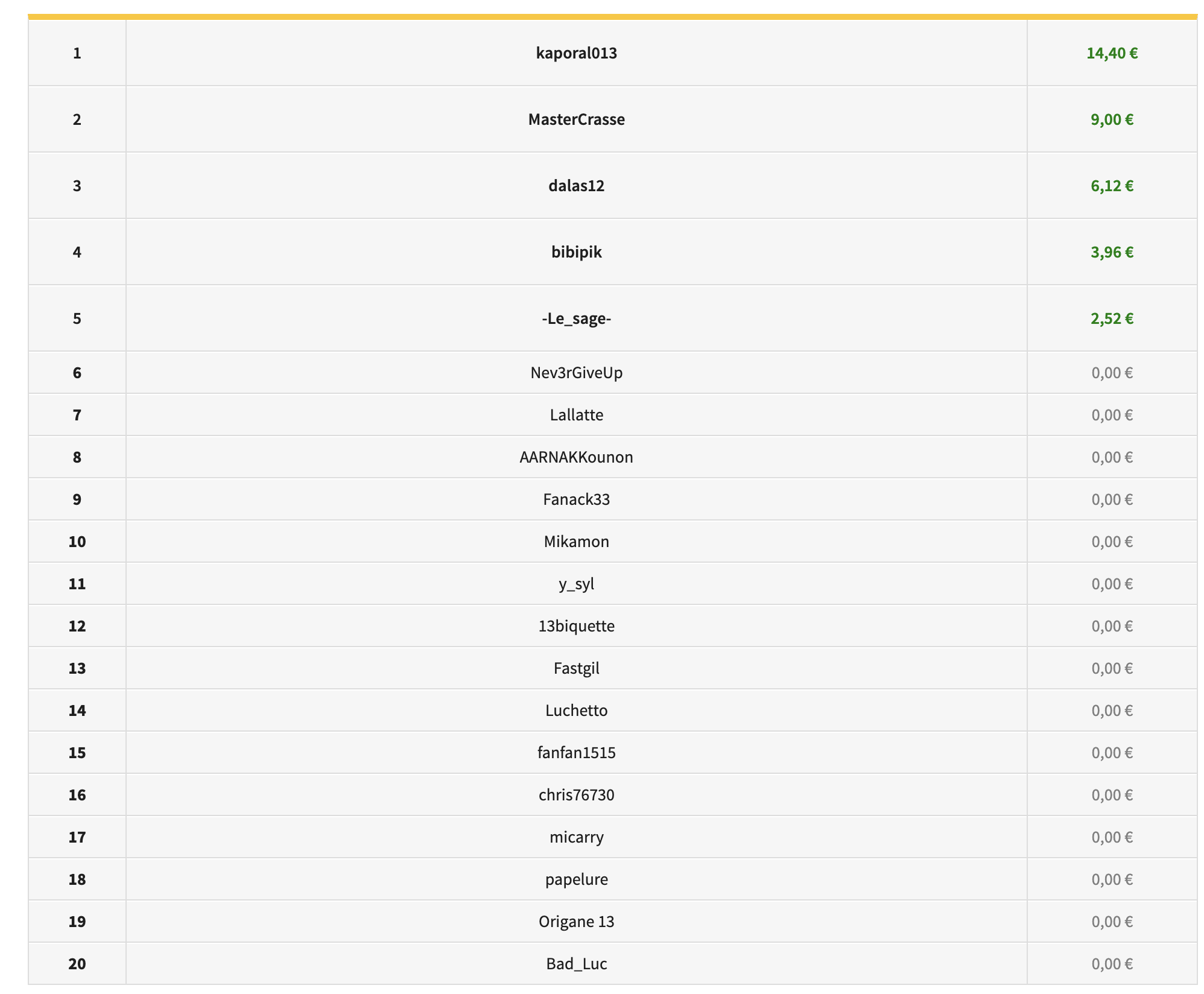Open the 13biquette player entry
Screen dimensions: 1204x994
click(576, 626)
